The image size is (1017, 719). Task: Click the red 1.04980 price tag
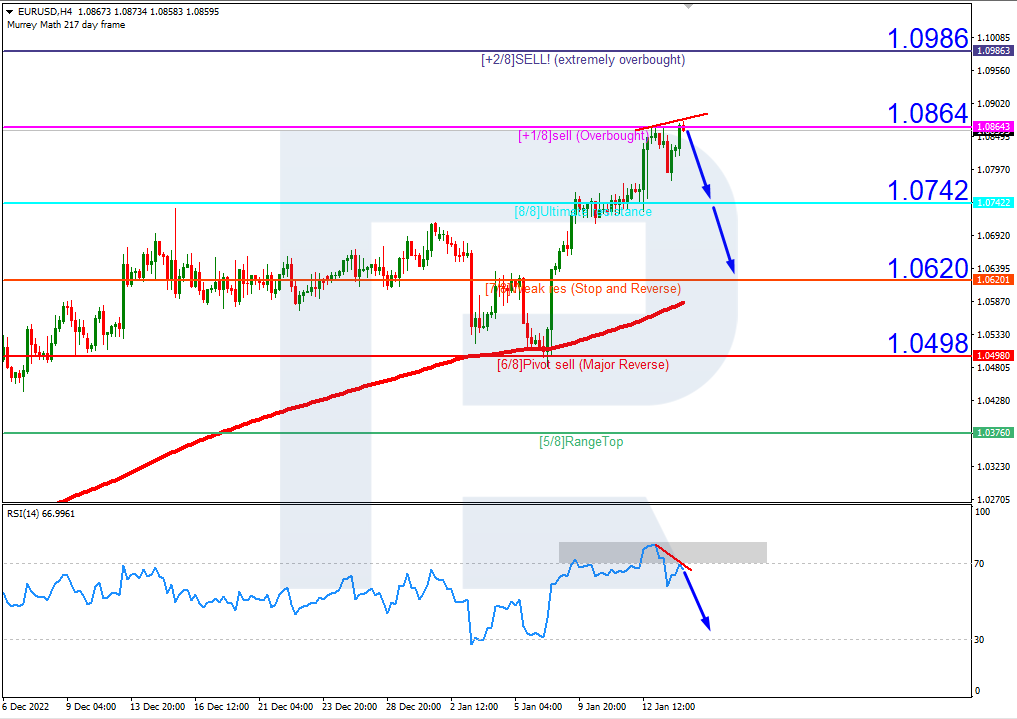992,356
